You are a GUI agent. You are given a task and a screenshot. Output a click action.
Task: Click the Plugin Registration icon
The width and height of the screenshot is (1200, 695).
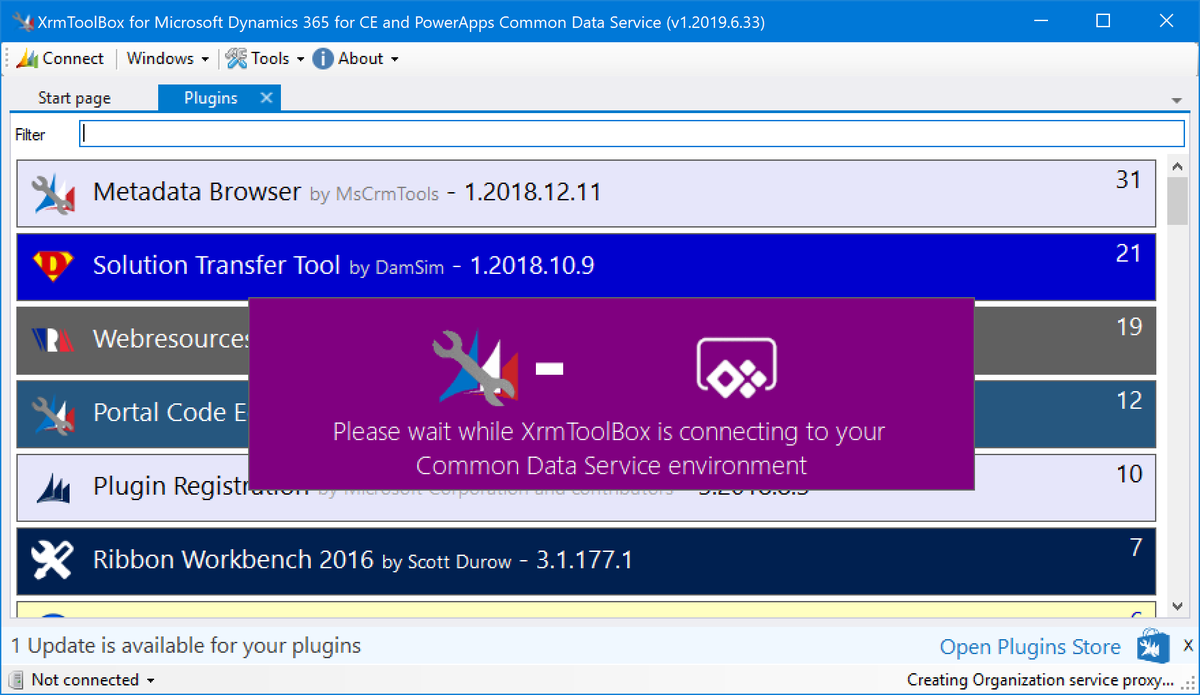pyautogui.click(x=53, y=487)
